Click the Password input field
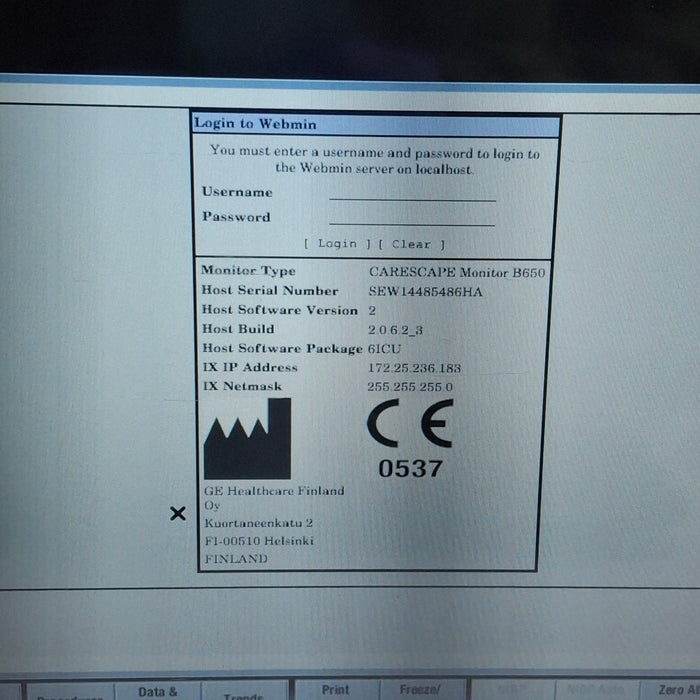Screen dimensions: 700x700 [x=412, y=218]
